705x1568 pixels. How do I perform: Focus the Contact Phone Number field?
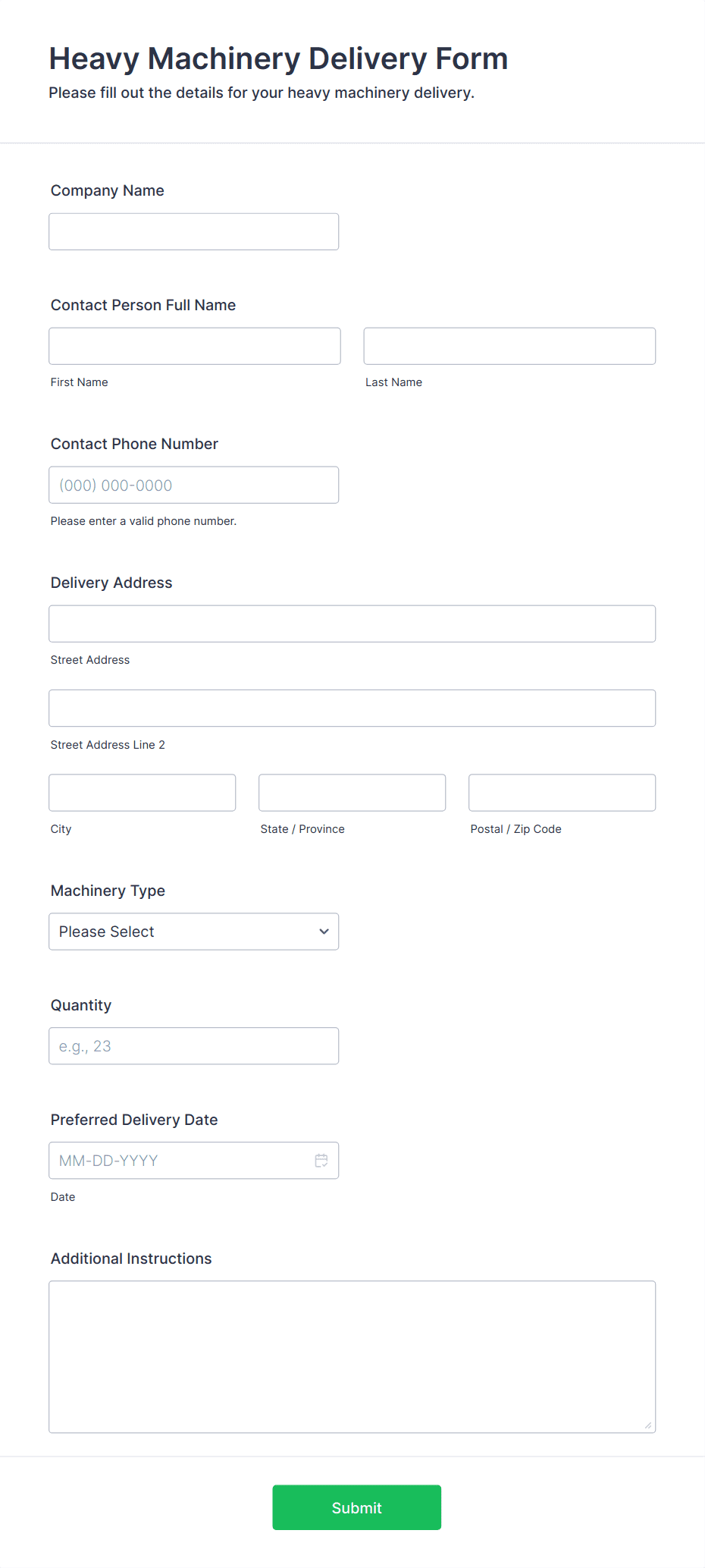click(194, 485)
